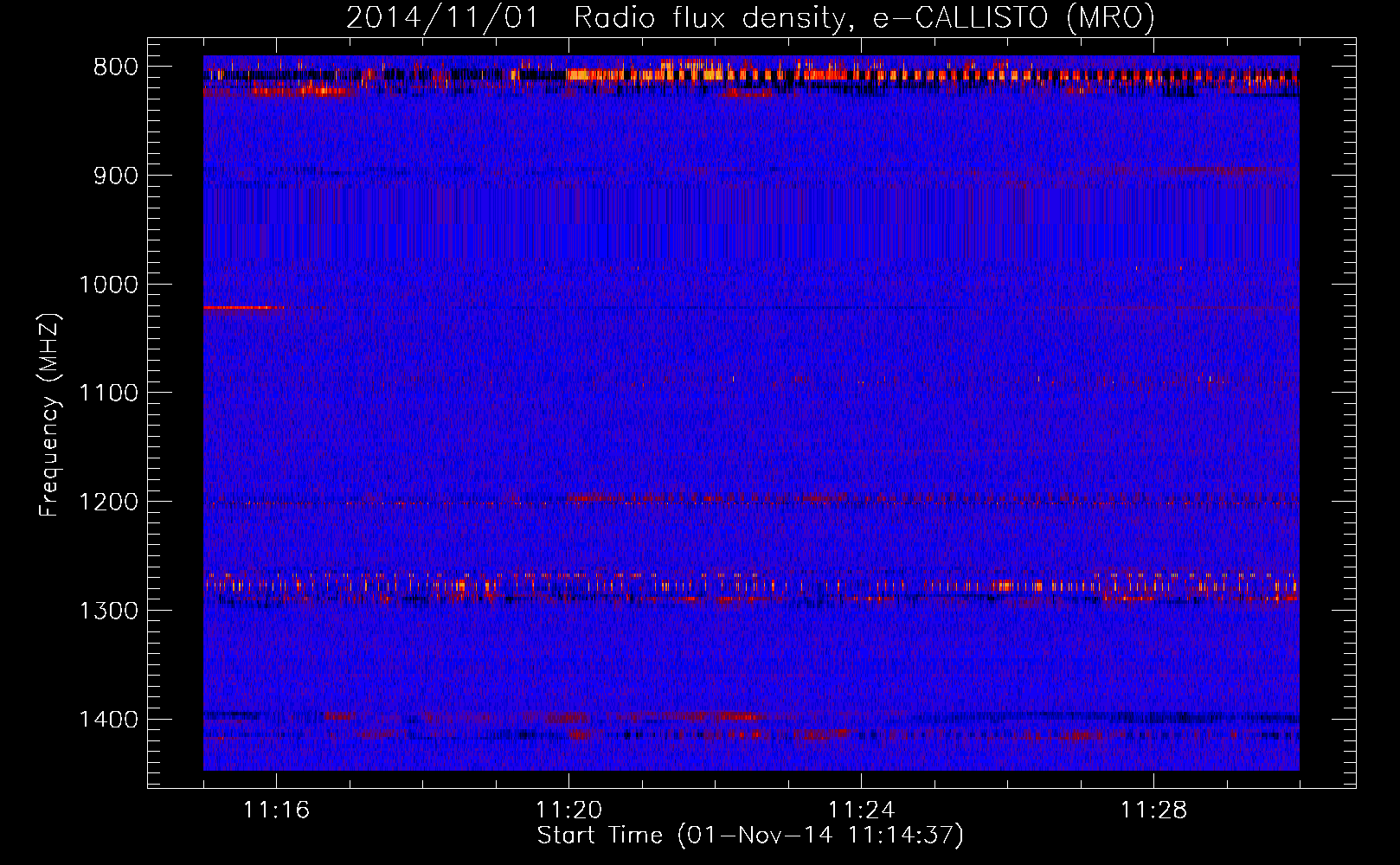Click the 11:24 time tick label

pos(862,811)
